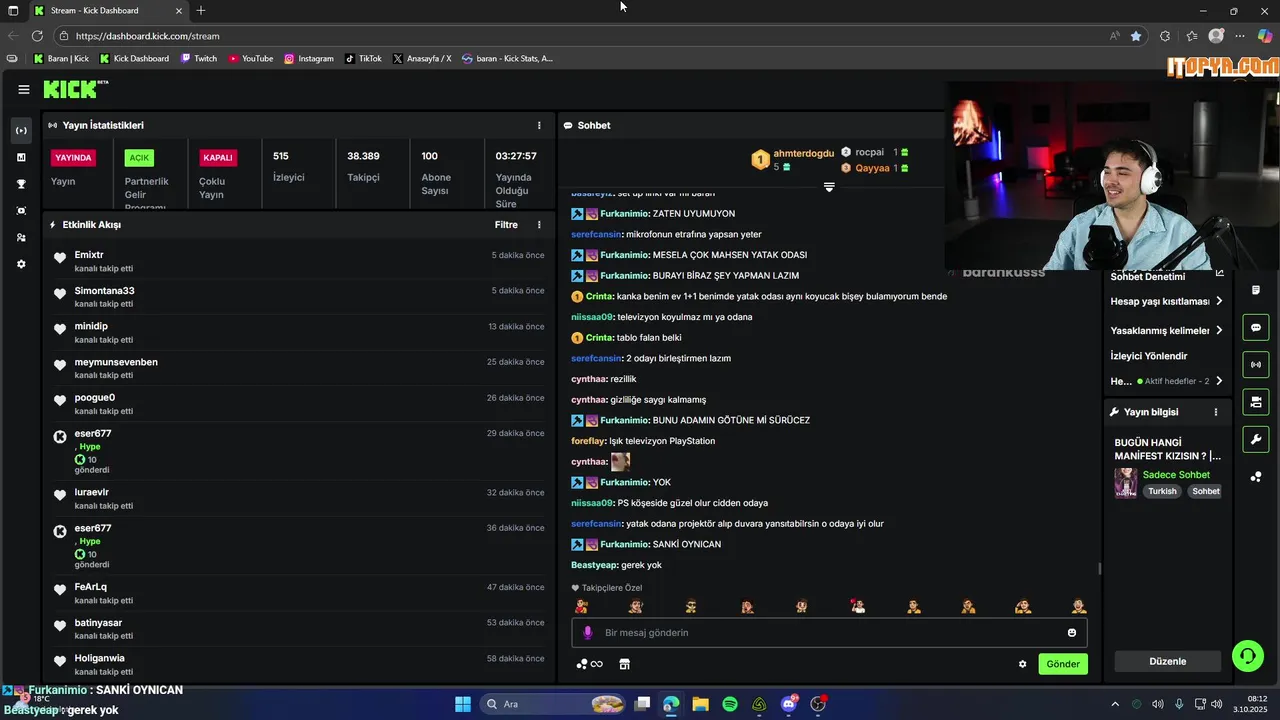
Task: Open Yayın bilgisi three-dot menu
Action: click(1216, 412)
